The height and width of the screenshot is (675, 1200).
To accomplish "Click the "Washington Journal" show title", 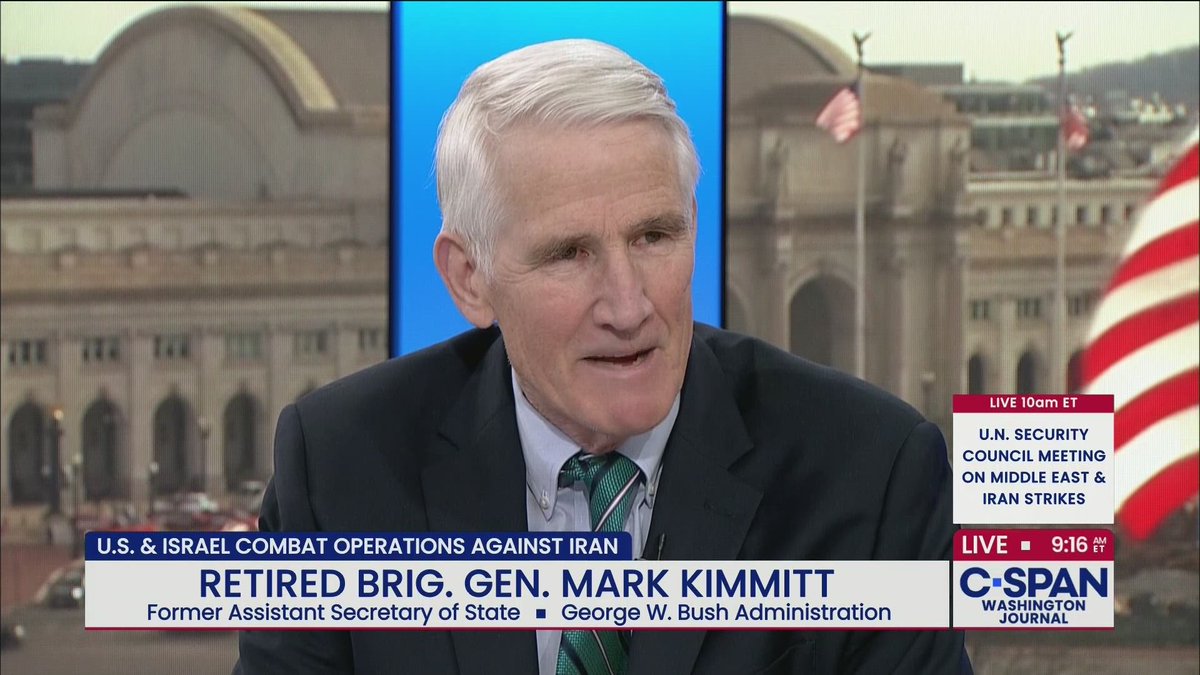I will point(1033,611).
